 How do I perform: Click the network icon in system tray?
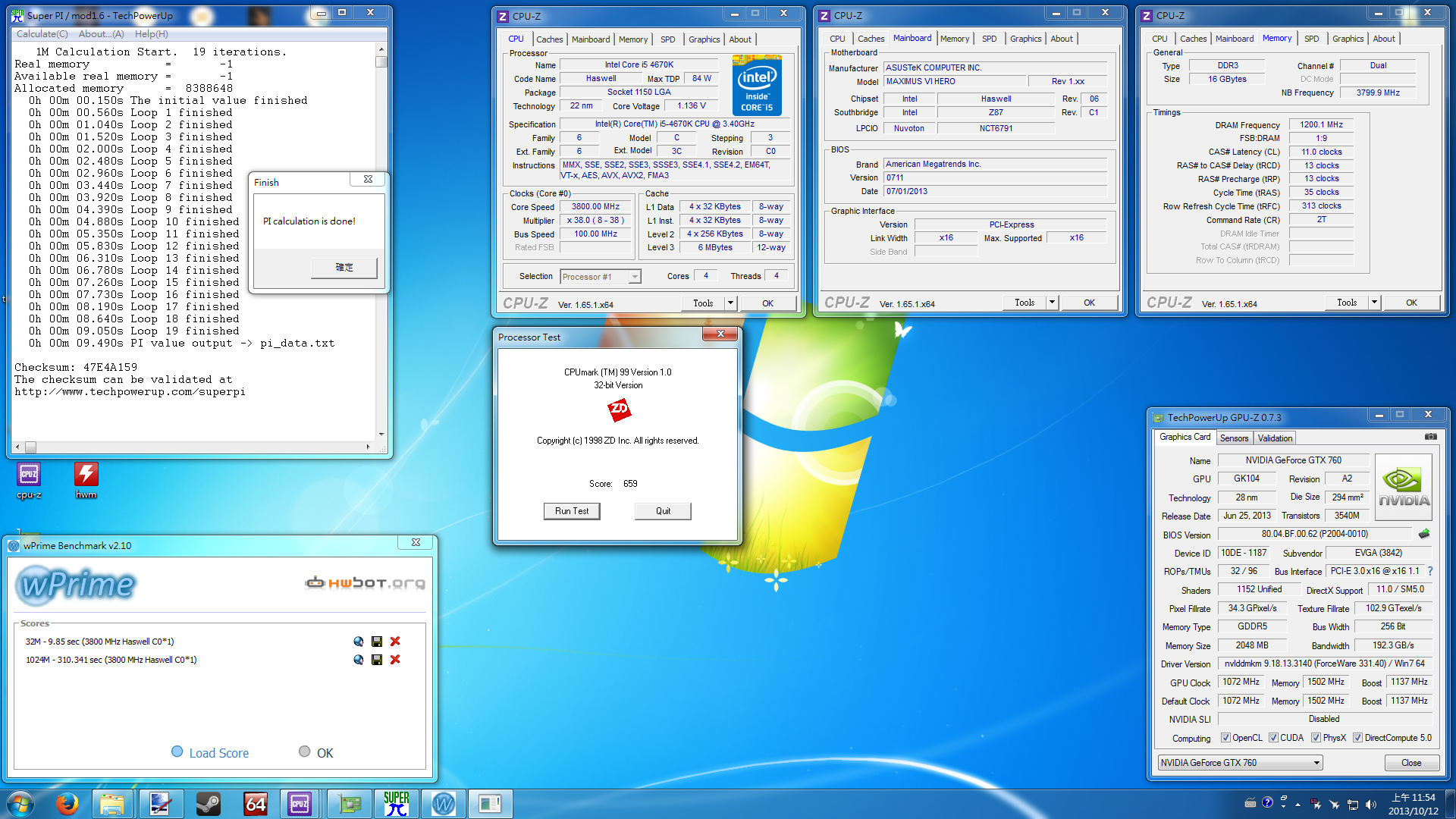(1353, 805)
